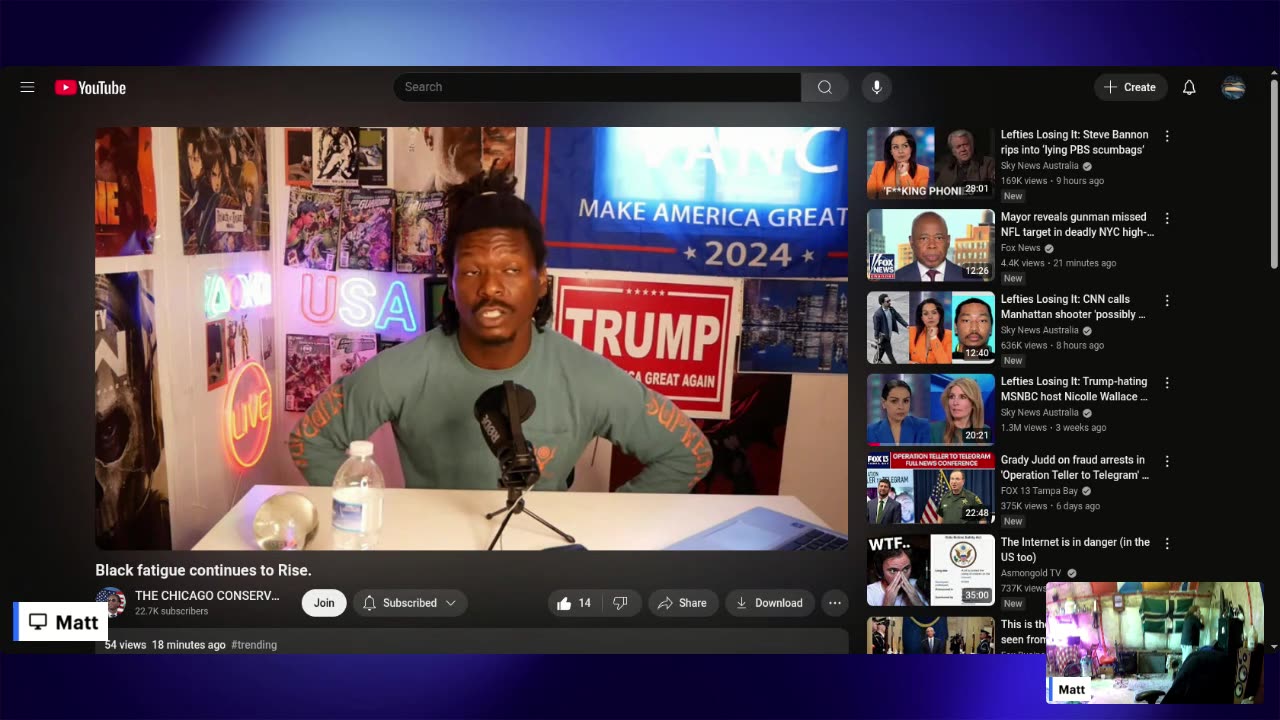Image resolution: width=1280 pixels, height=720 pixels.
Task: Open Nicolle Wallace MSNBC video thumbnail
Action: (930, 409)
